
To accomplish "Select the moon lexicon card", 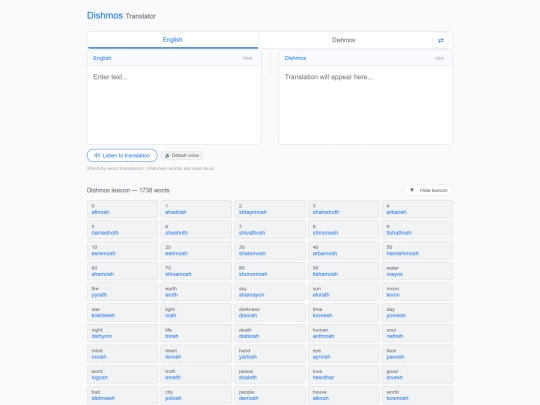I will point(417,292).
